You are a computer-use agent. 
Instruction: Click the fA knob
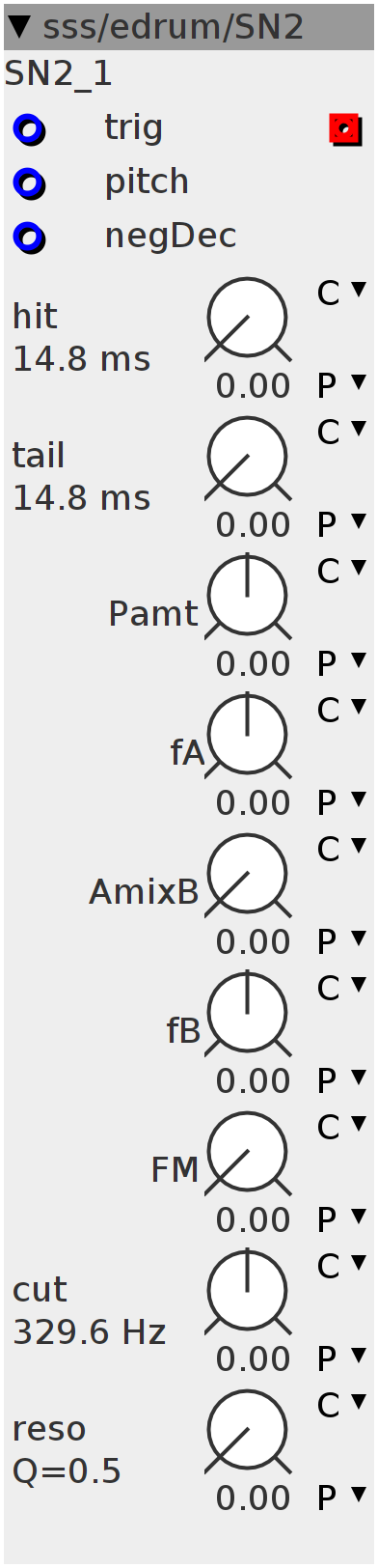(248, 737)
